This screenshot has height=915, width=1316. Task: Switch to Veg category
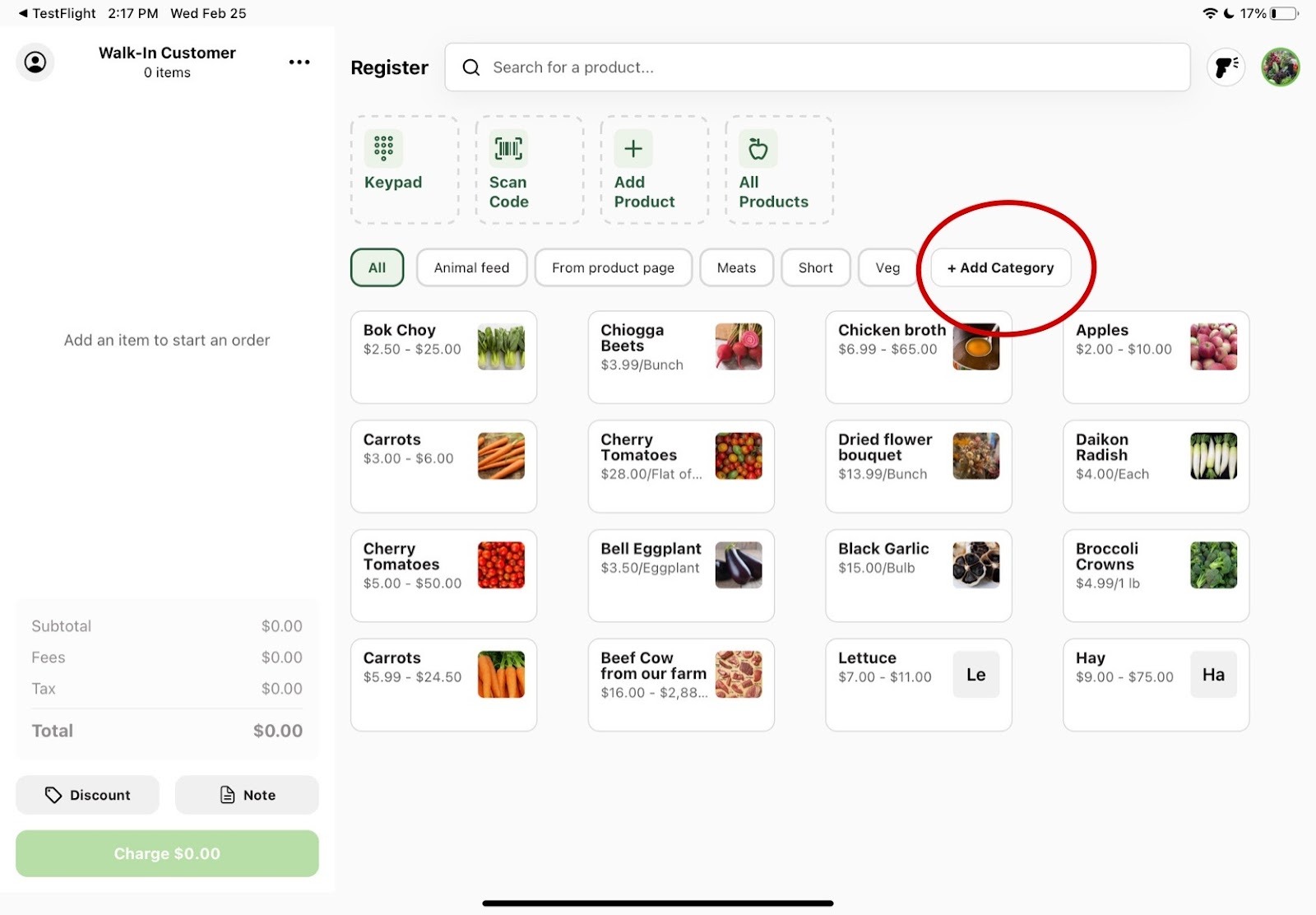coord(887,268)
